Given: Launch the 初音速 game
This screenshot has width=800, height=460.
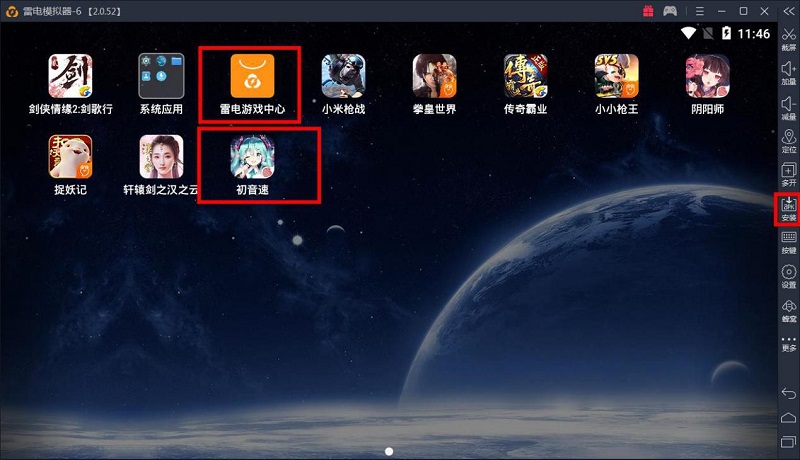Looking at the screenshot, I should (x=252, y=158).
